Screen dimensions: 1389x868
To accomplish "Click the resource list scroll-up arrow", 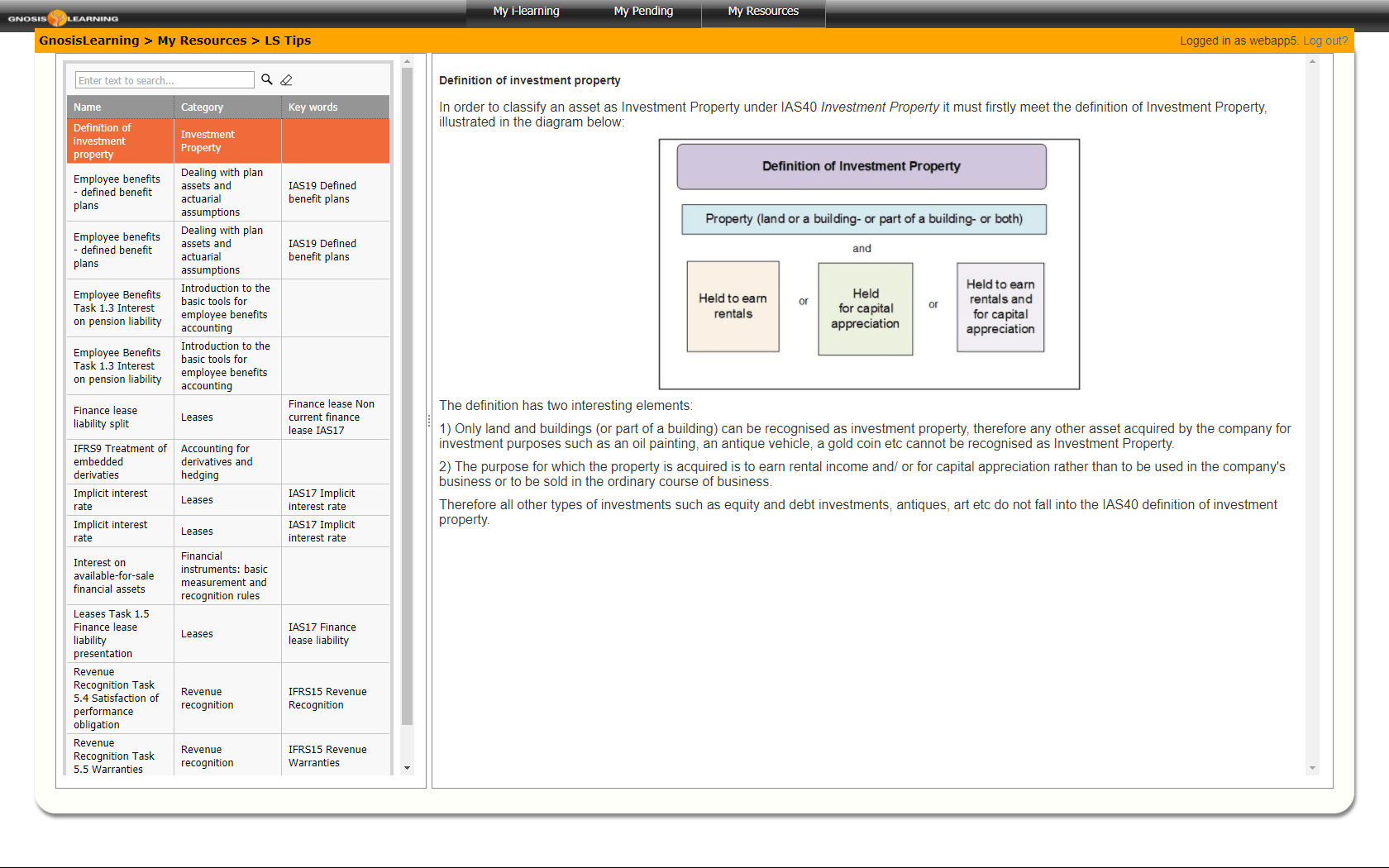I will point(407,62).
